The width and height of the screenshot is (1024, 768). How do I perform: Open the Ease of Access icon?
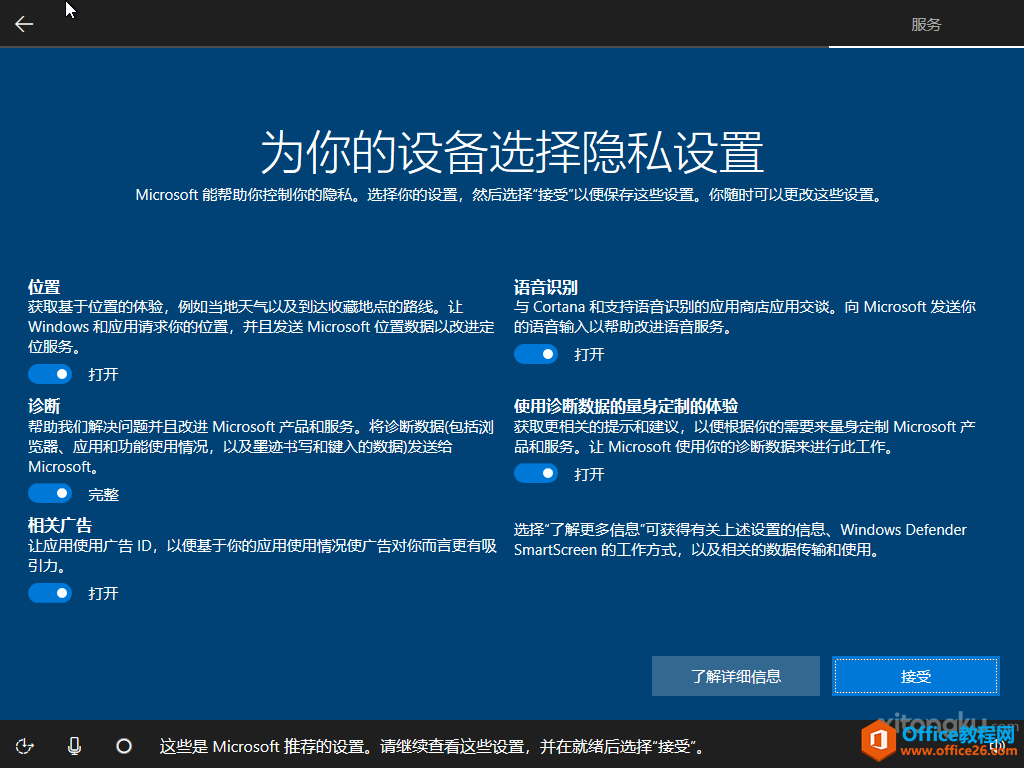pyautogui.click(x=26, y=745)
